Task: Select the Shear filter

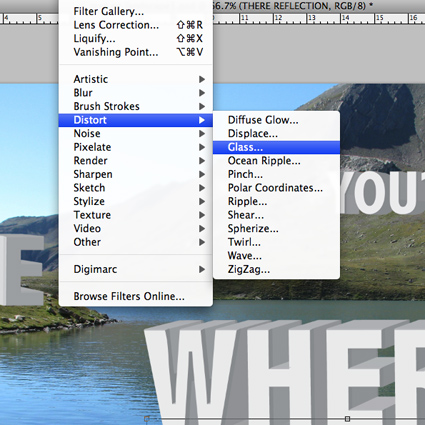Action: tap(276, 215)
